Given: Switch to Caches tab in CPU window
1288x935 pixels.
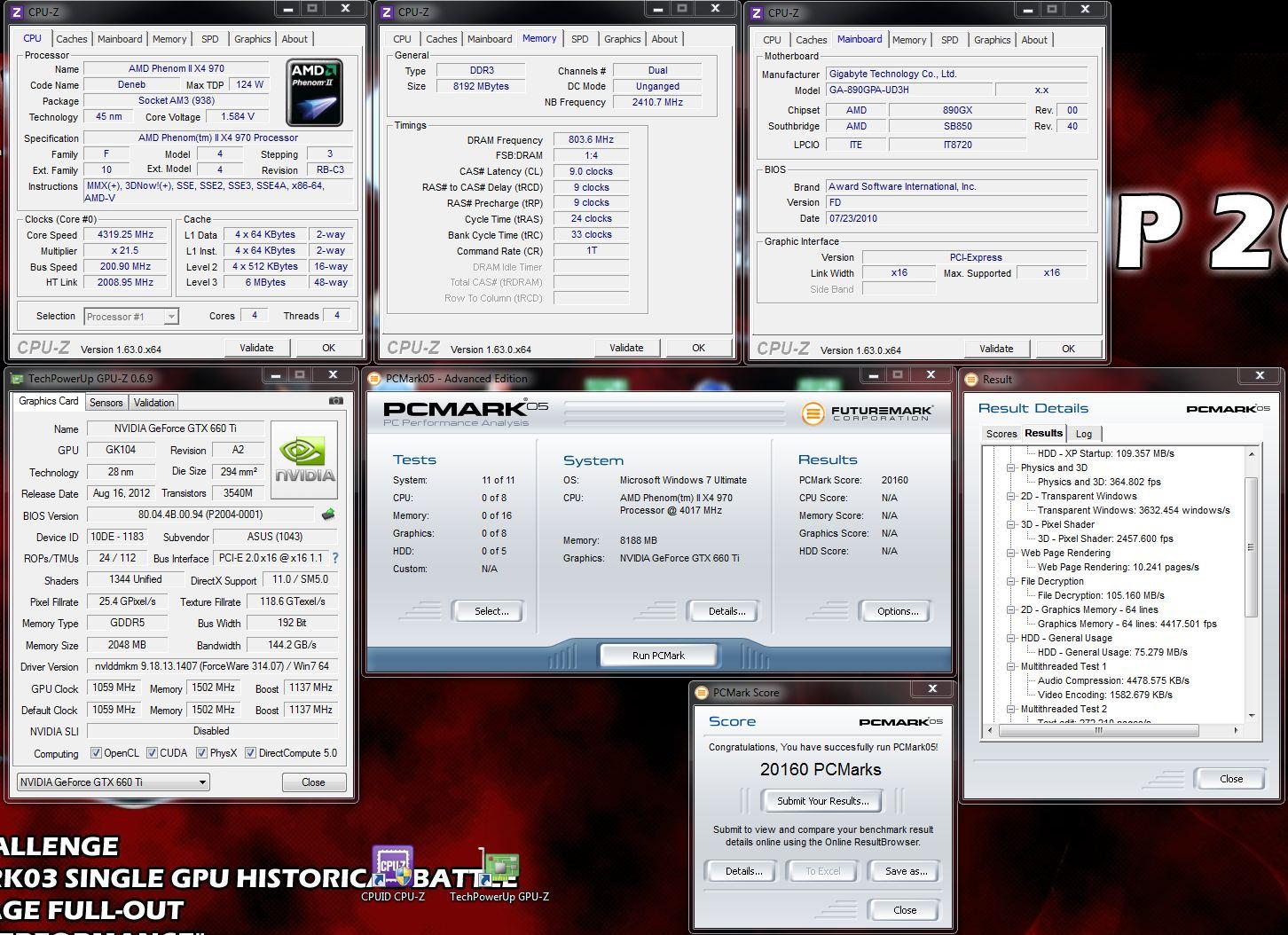Looking at the screenshot, I should (x=72, y=39).
